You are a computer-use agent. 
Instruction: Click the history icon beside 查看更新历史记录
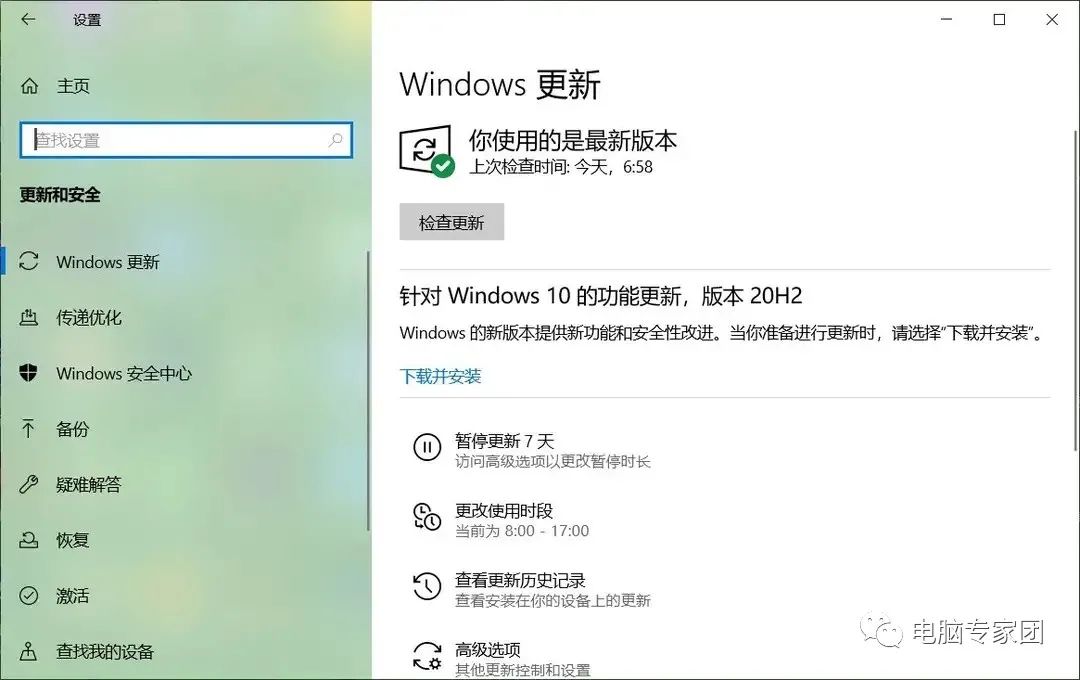pos(427,586)
